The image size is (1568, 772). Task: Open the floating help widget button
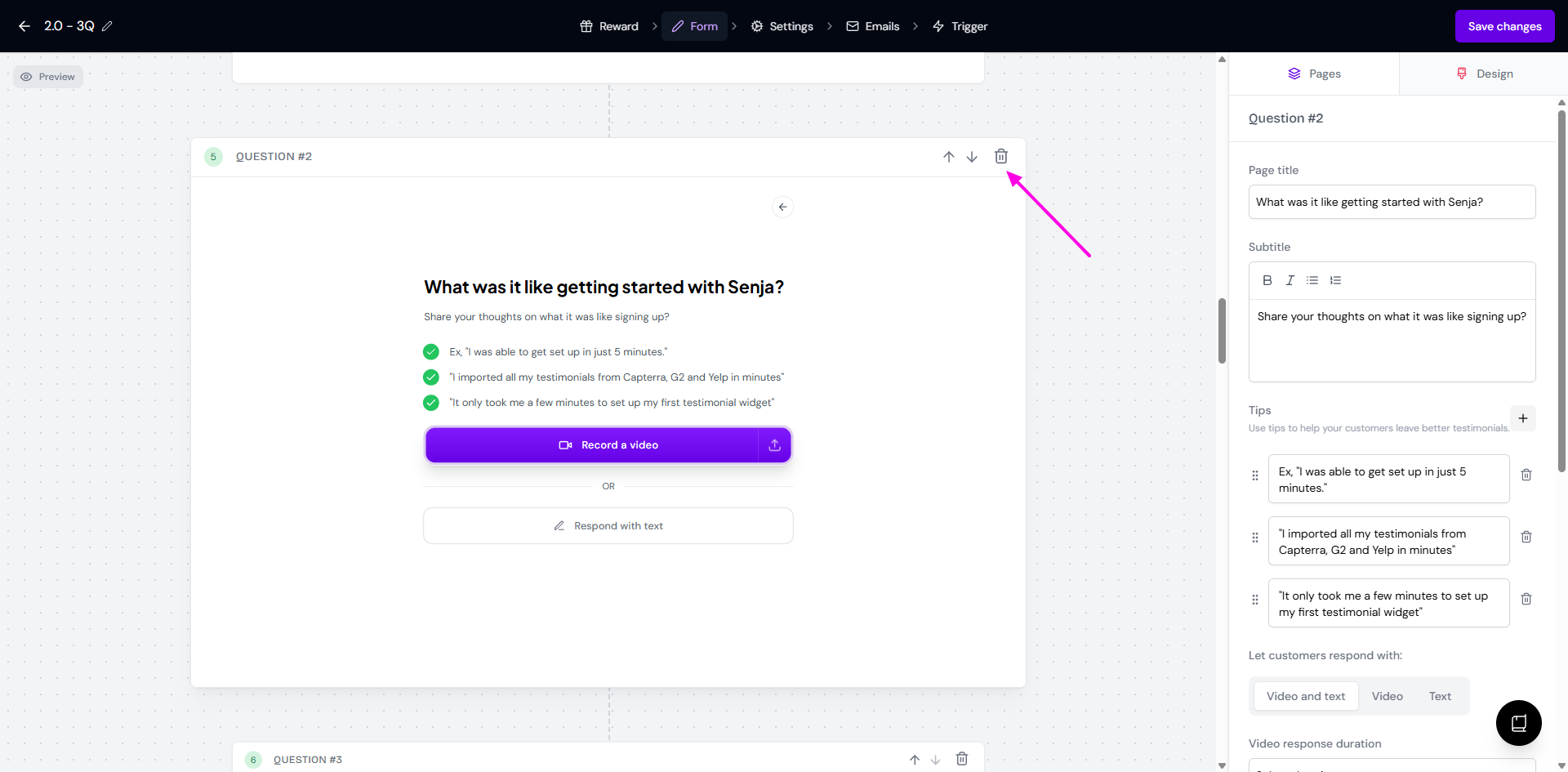click(x=1518, y=722)
